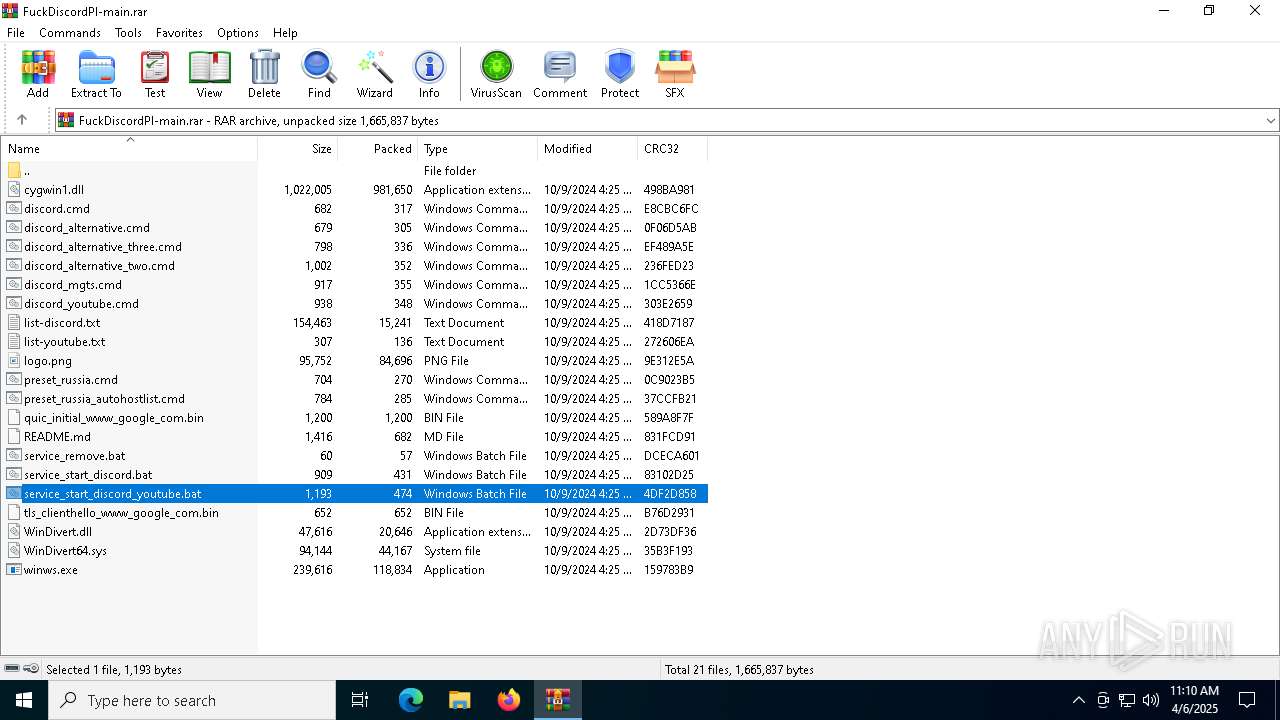
Task: Open Task View on the taskbar
Action: click(360, 700)
